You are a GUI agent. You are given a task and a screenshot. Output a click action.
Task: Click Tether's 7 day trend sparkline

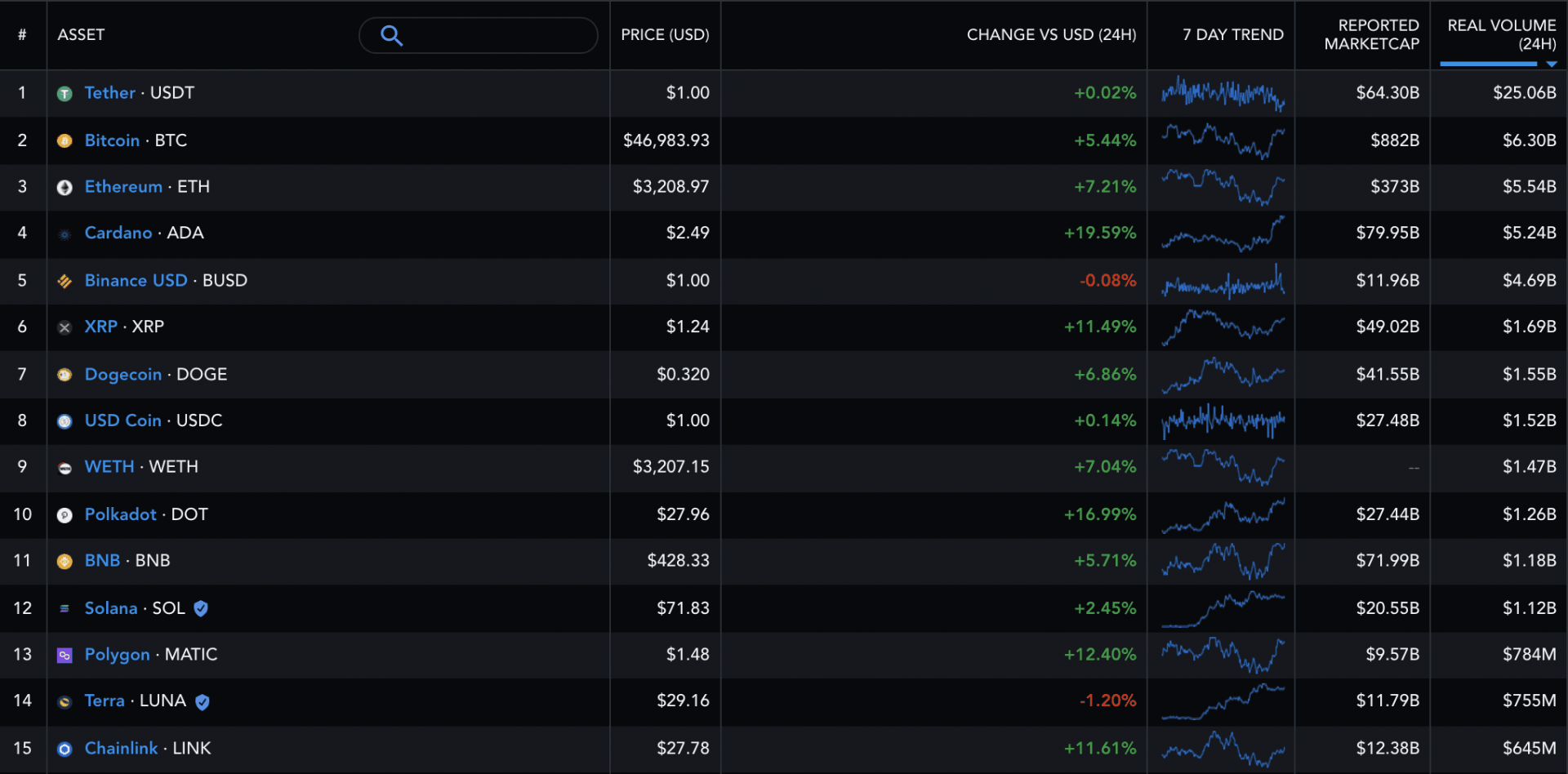(x=1223, y=93)
